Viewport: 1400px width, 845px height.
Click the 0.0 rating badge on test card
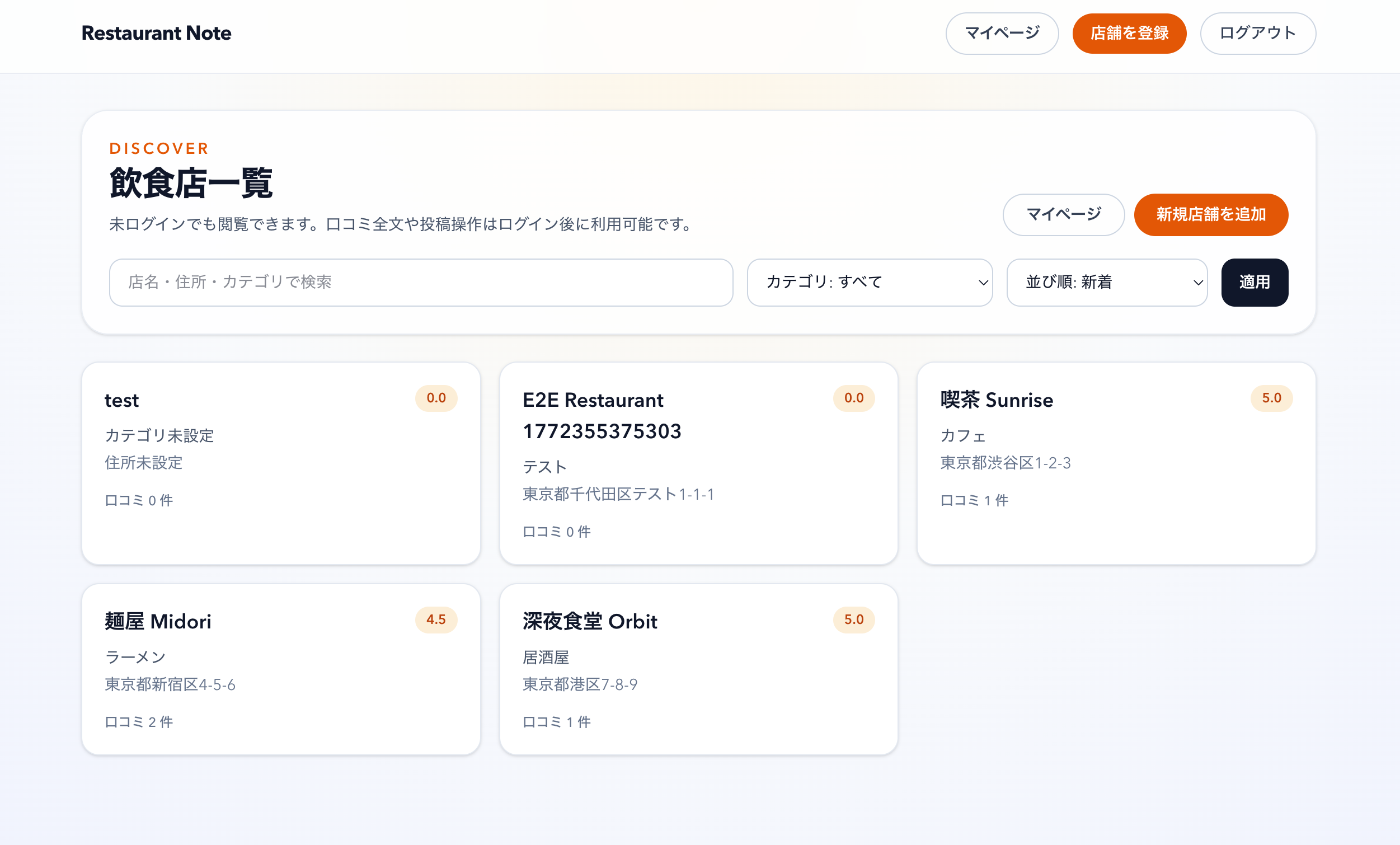point(436,398)
